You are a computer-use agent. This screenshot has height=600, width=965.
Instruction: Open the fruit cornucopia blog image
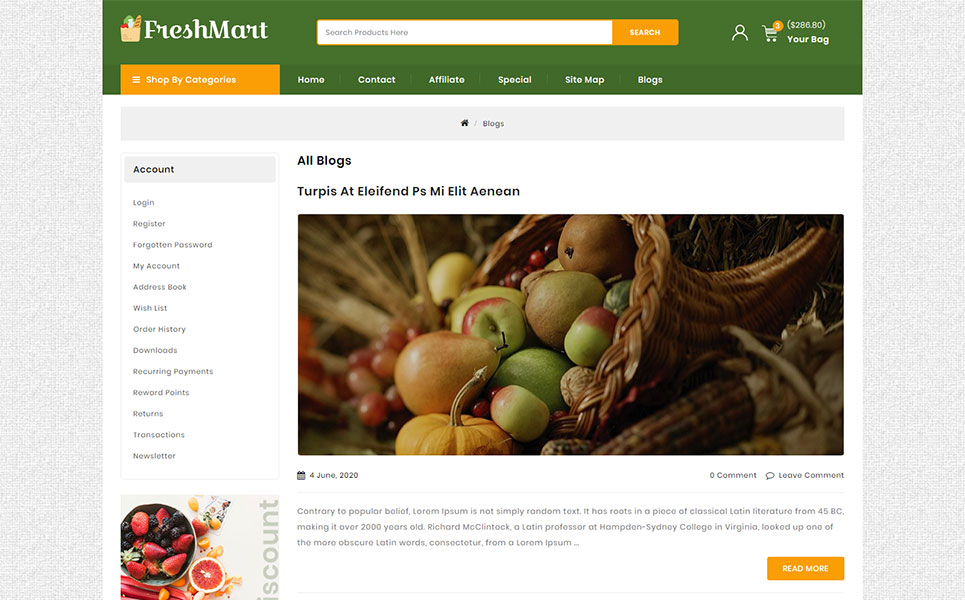point(571,335)
